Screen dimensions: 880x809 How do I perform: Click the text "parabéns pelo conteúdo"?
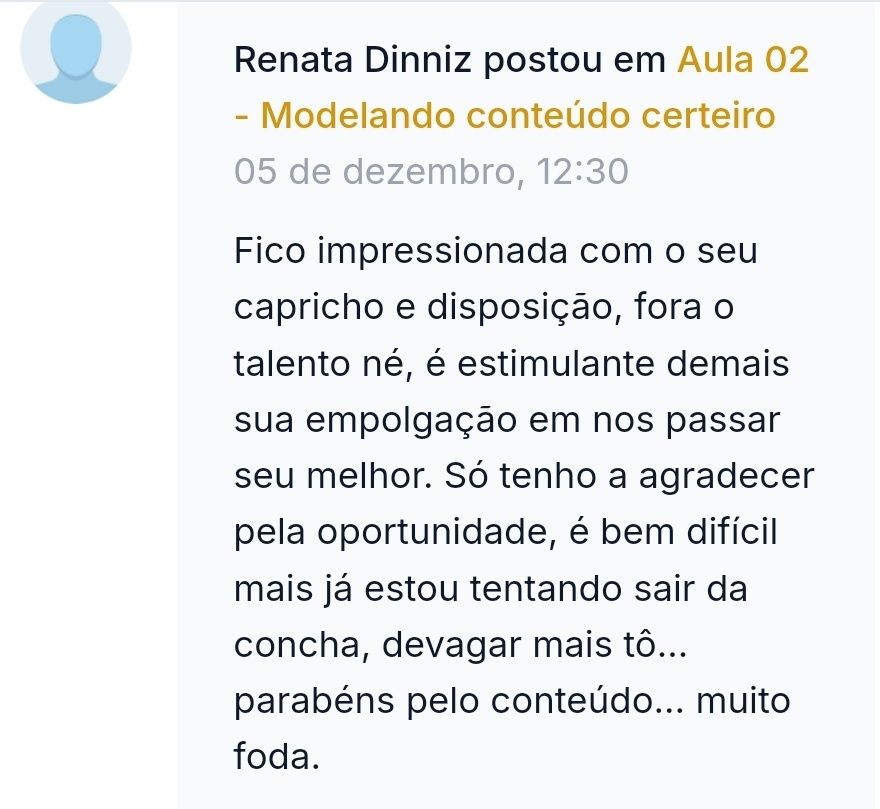pyautogui.click(x=445, y=700)
